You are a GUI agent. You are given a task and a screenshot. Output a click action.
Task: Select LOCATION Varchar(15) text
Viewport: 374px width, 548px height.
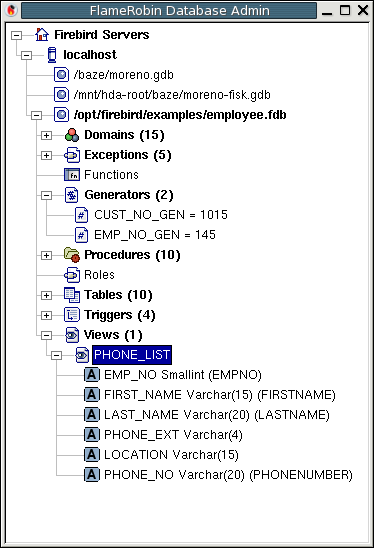171,455
